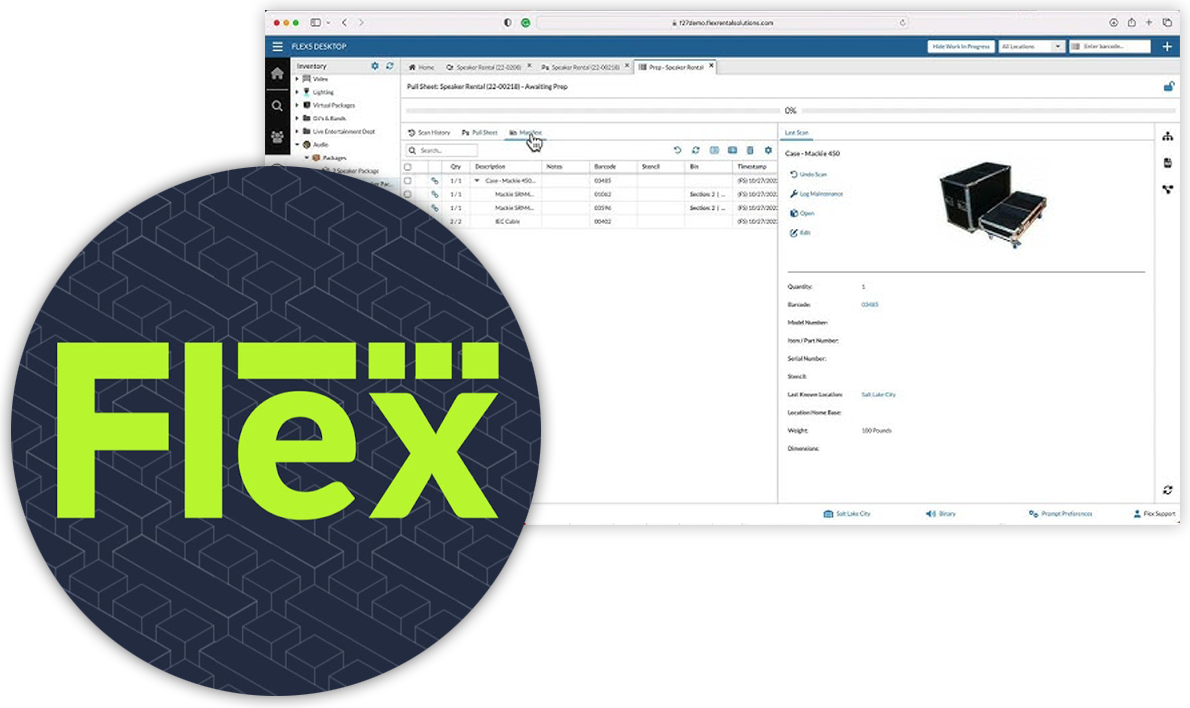Open the All Locations dropdown
1190x708 pixels.
(x=1031, y=46)
